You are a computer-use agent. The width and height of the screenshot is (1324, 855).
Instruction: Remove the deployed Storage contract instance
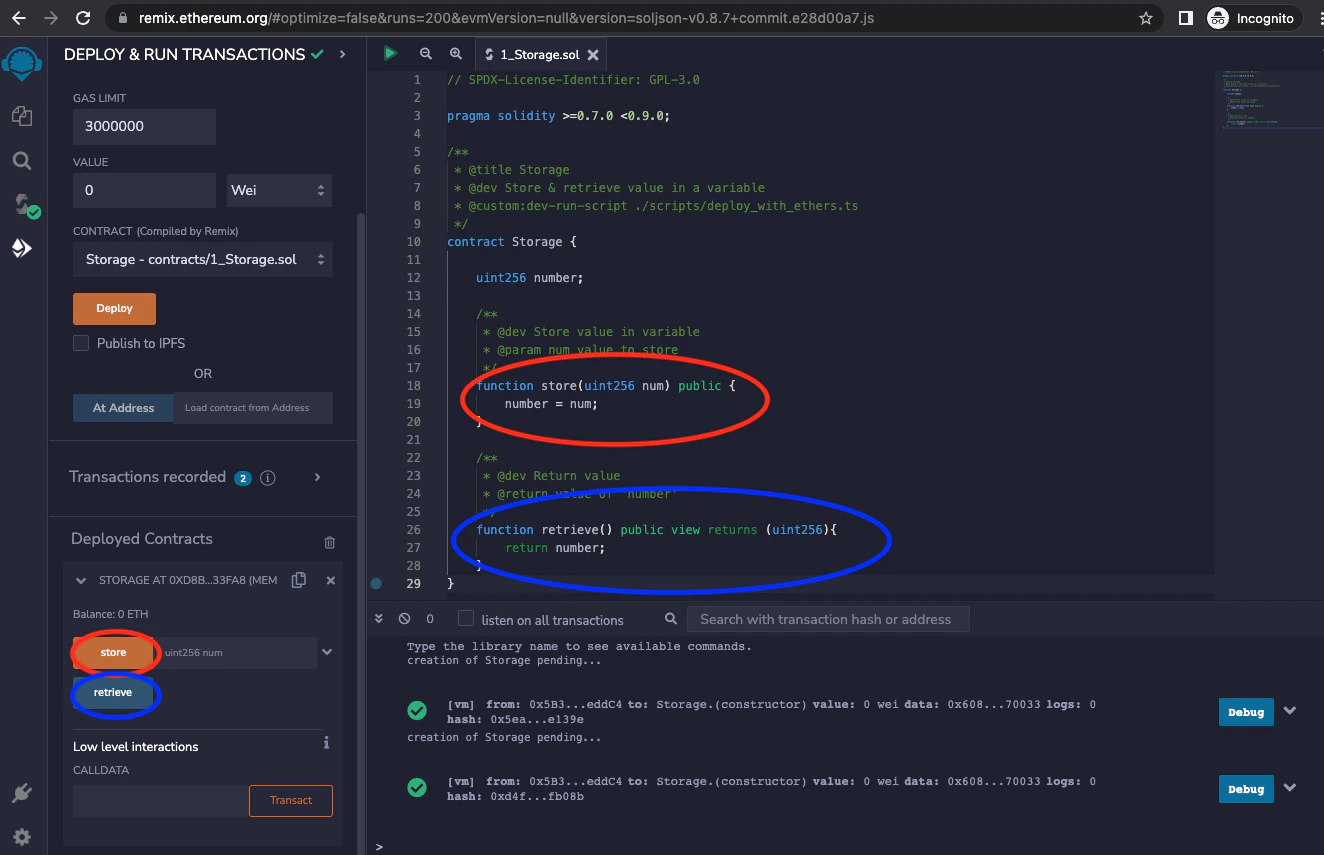click(331, 580)
